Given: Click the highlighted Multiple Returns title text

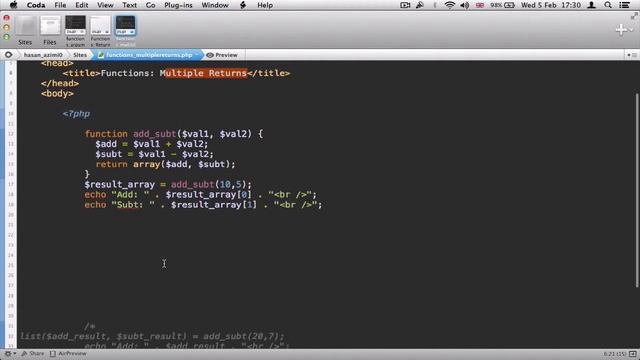Looking at the screenshot, I should coord(206,73).
